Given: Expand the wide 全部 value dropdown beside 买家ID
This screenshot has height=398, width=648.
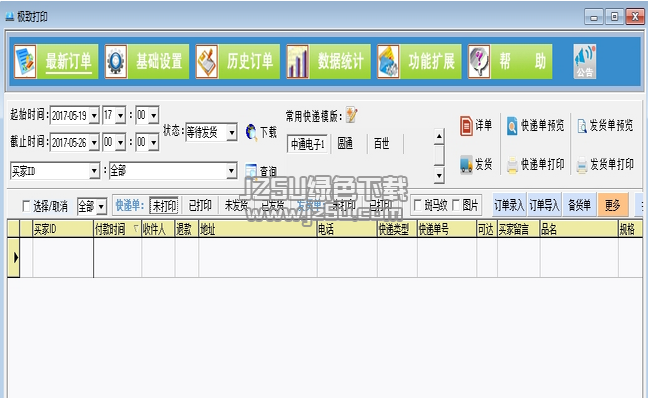Looking at the screenshot, I should click(232, 171).
